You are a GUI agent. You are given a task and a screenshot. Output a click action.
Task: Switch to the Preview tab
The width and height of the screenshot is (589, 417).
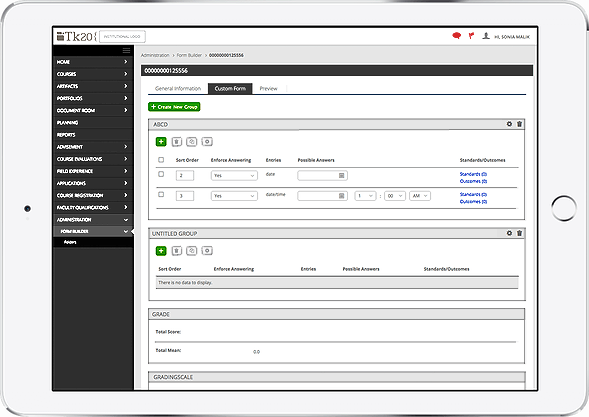pos(269,89)
